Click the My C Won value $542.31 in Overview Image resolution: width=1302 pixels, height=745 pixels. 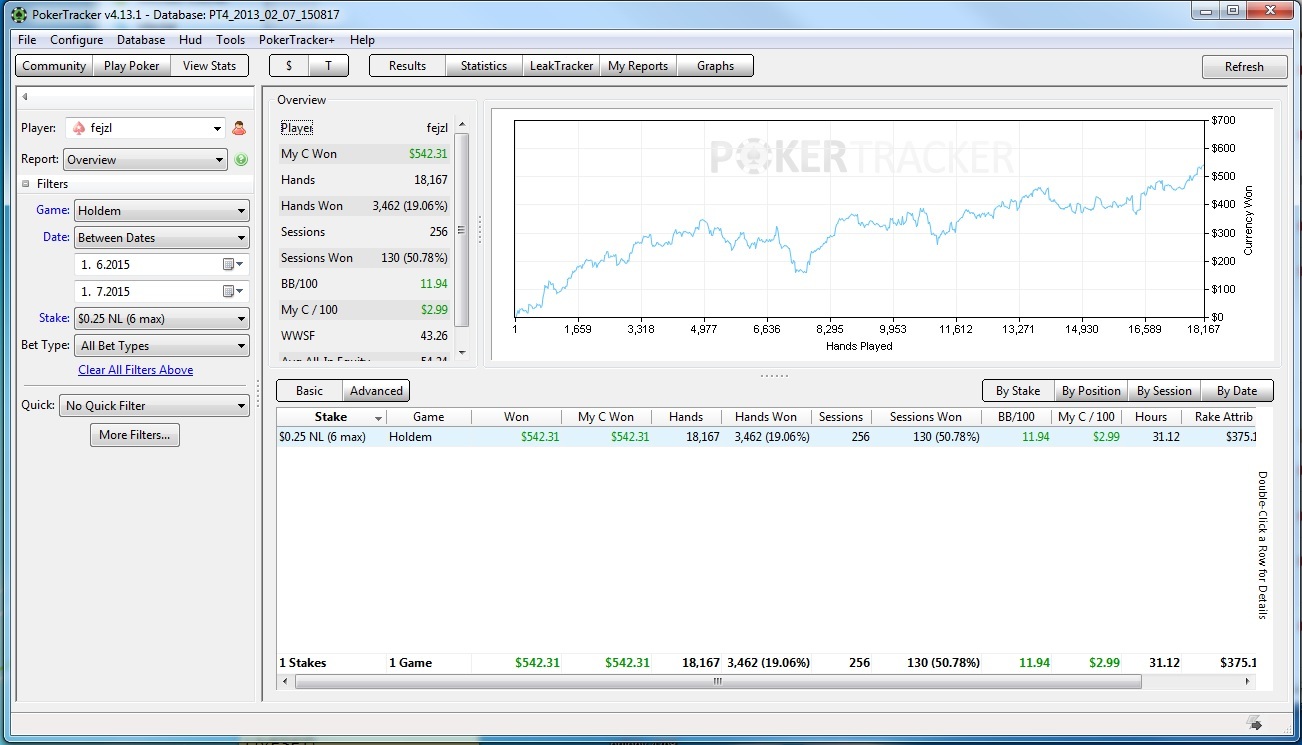(428, 154)
